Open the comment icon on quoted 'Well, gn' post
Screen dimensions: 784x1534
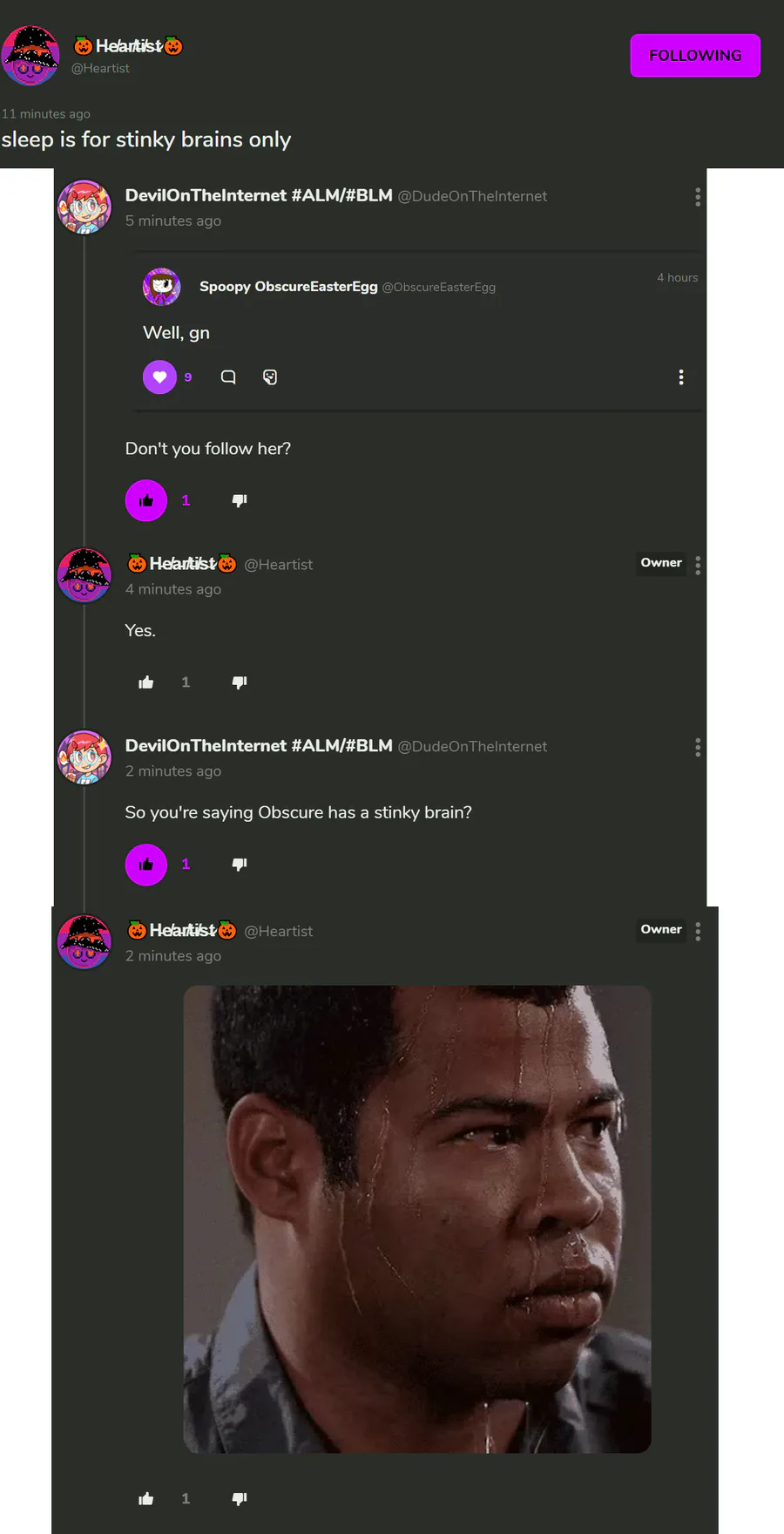228,377
